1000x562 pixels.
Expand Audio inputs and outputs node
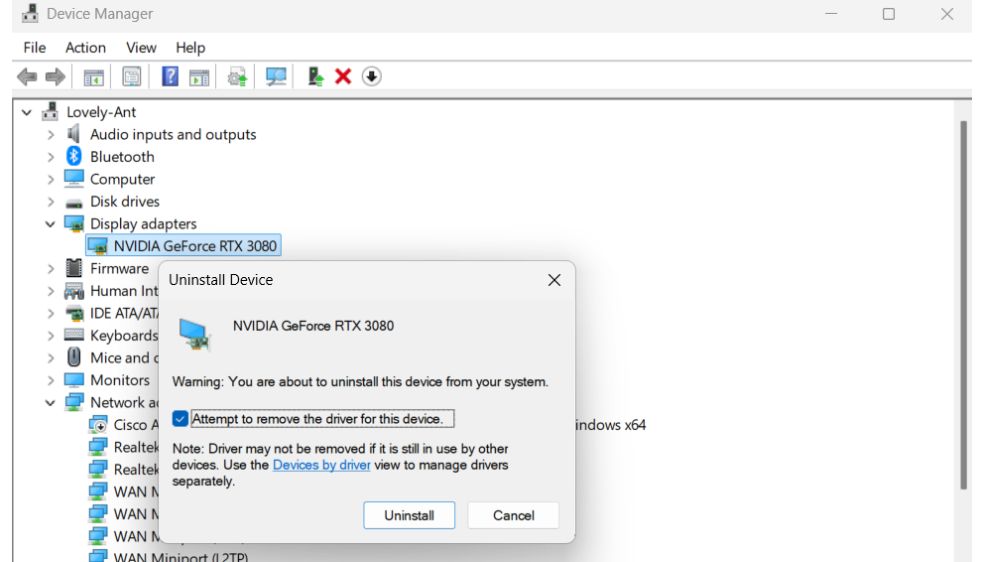(x=51, y=135)
